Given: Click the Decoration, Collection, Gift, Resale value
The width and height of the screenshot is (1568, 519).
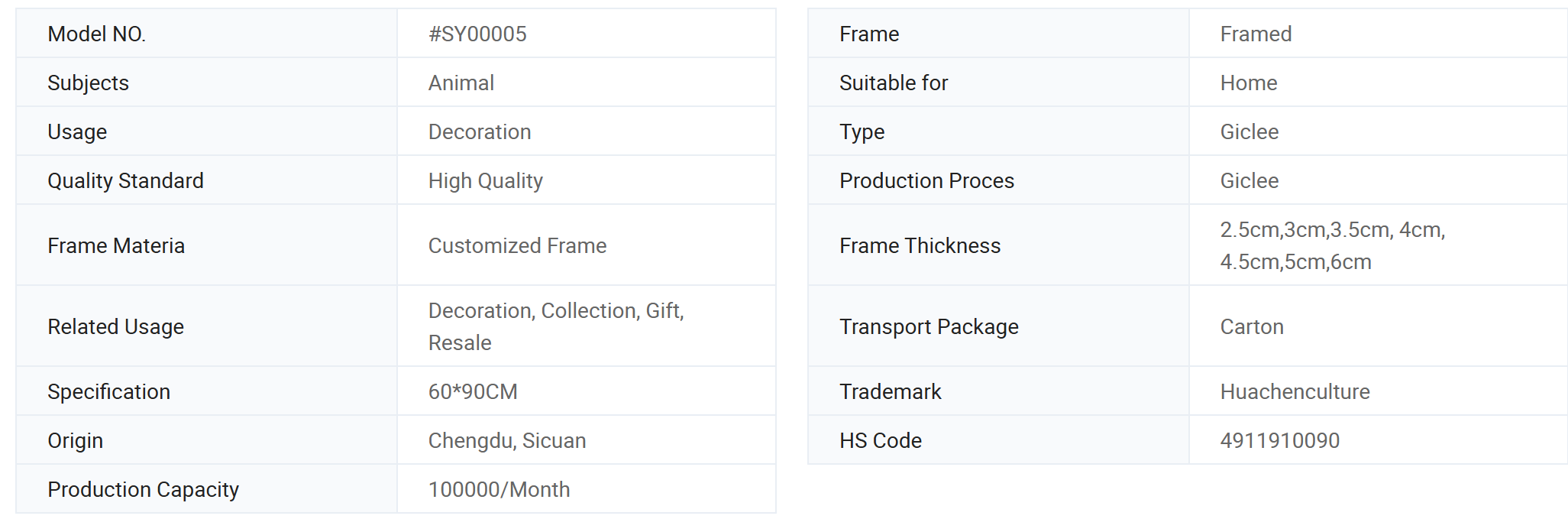Looking at the screenshot, I should tap(556, 326).
